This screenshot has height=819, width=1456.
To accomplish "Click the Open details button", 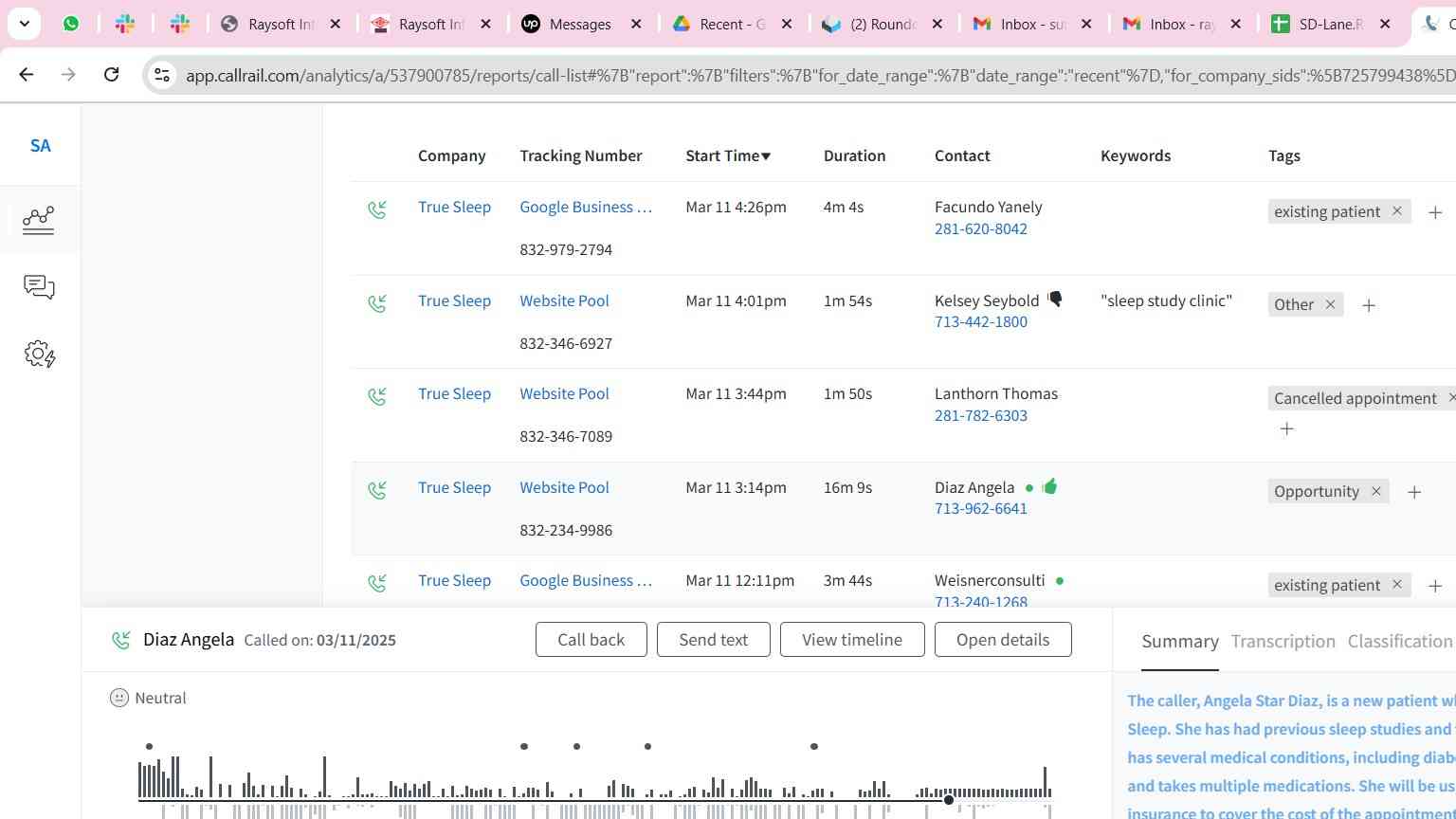I will click(x=1003, y=640).
